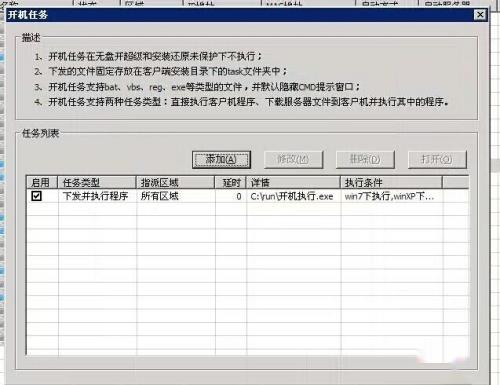Screen dimensions: 500x385
Task: Sort by 任务类型 column header
Action: [97, 182]
